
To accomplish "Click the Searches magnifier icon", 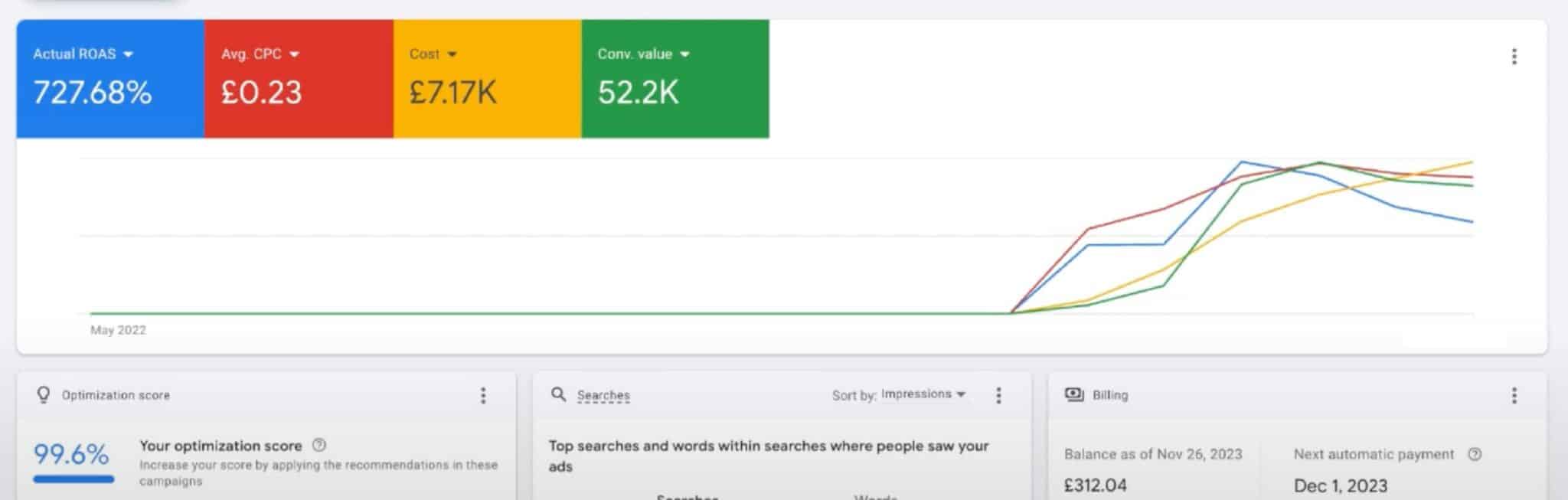I will click(559, 394).
